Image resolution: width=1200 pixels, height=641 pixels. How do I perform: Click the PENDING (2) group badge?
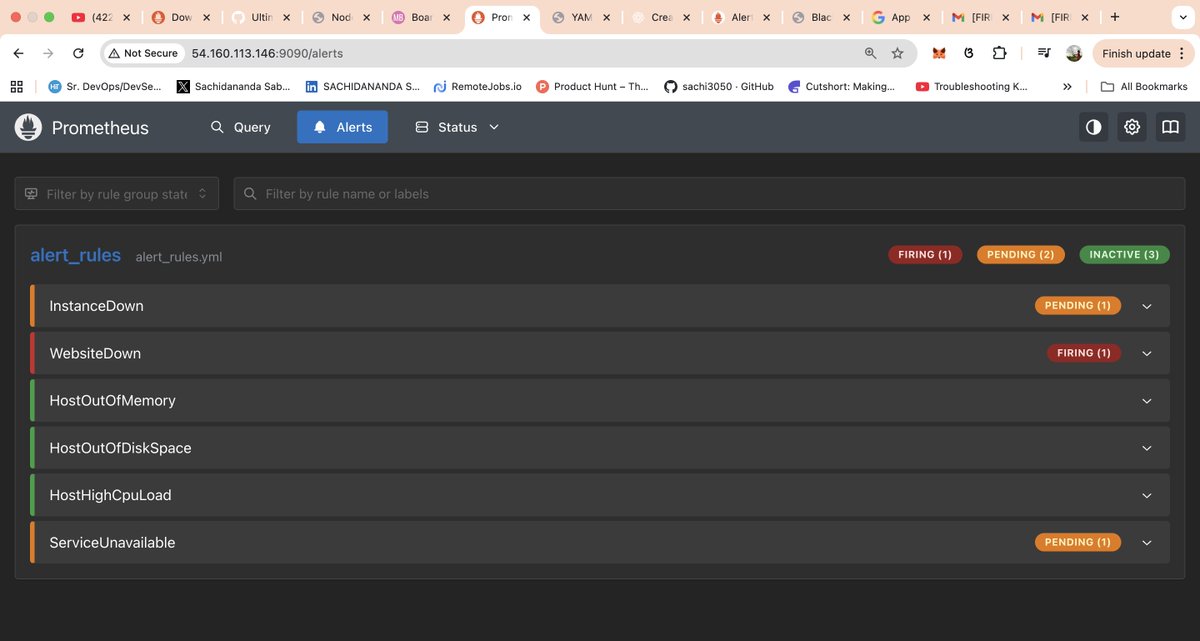coord(1021,255)
